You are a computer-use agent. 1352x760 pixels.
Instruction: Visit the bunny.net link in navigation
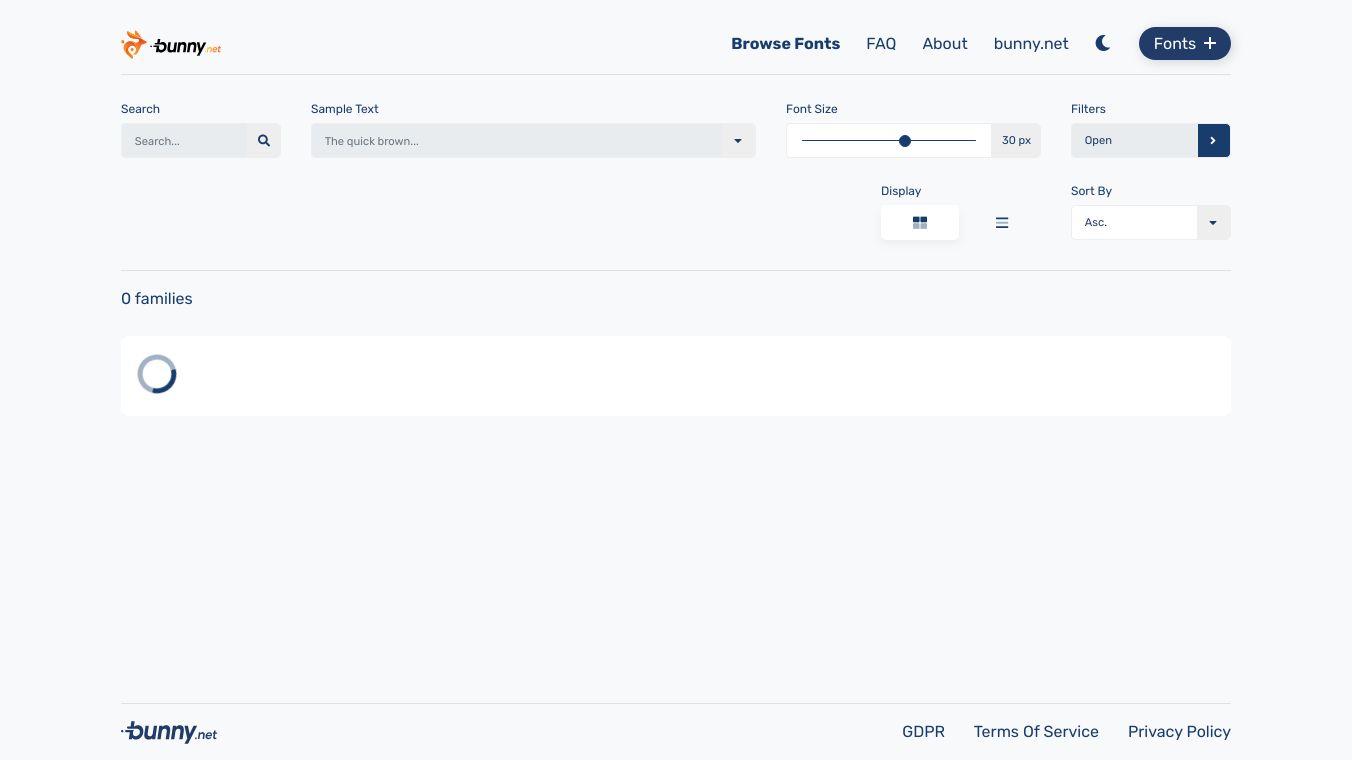click(x=1031, y=44)
